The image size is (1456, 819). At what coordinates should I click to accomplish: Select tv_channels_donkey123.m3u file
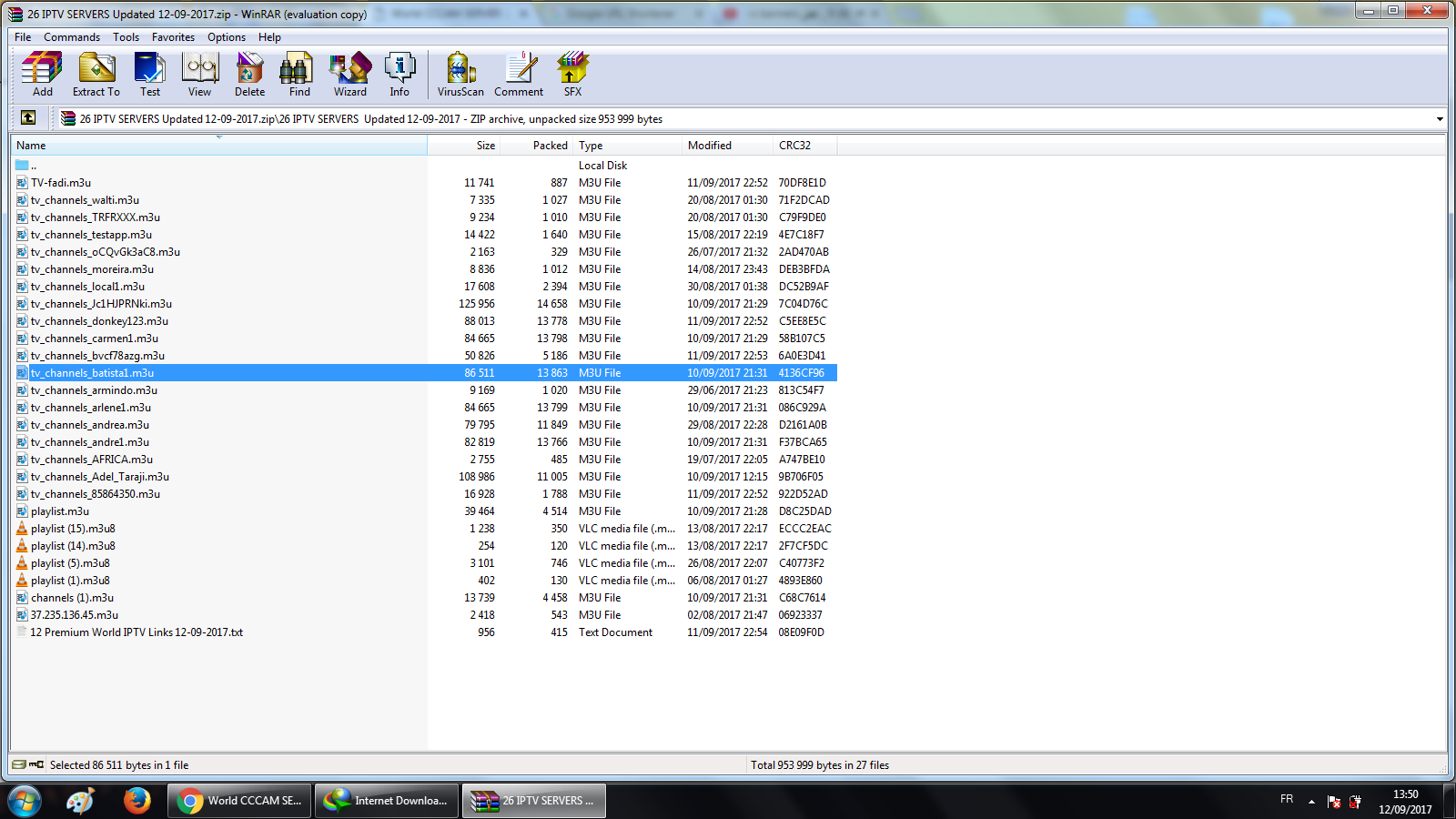99,321
